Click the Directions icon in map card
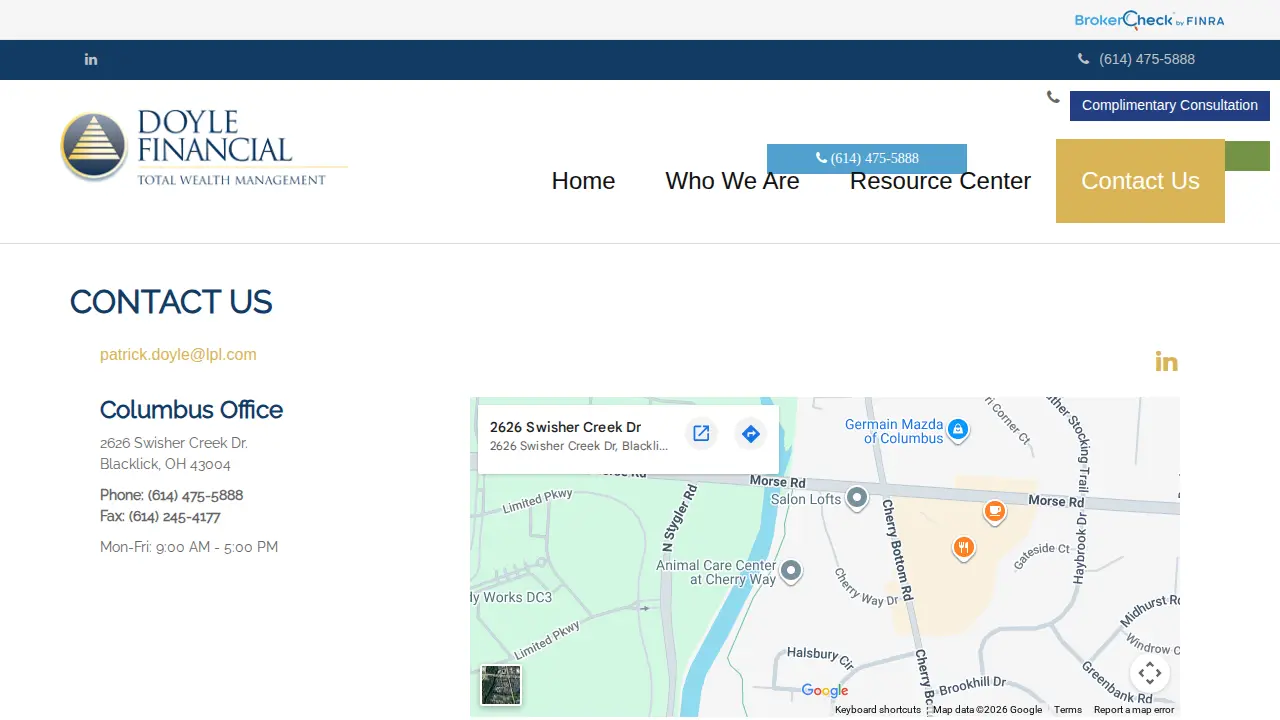Image resolution: width=1280 pixels, height=720 pixels. pos(751,433)
